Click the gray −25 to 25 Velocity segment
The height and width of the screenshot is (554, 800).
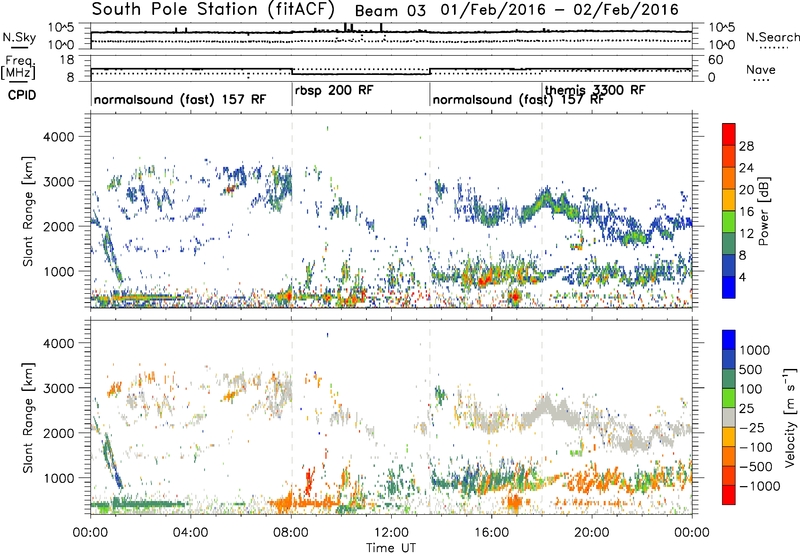point(729,418)
